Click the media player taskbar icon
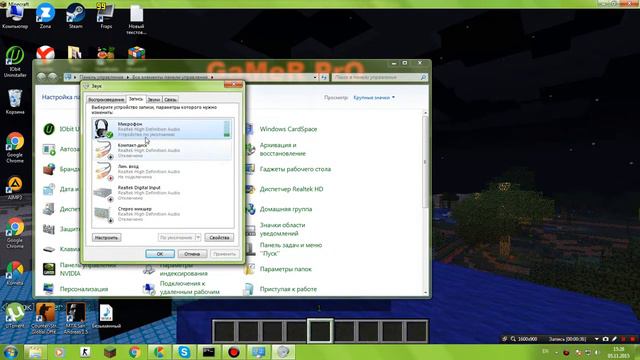640x360 pixels. 60,352
